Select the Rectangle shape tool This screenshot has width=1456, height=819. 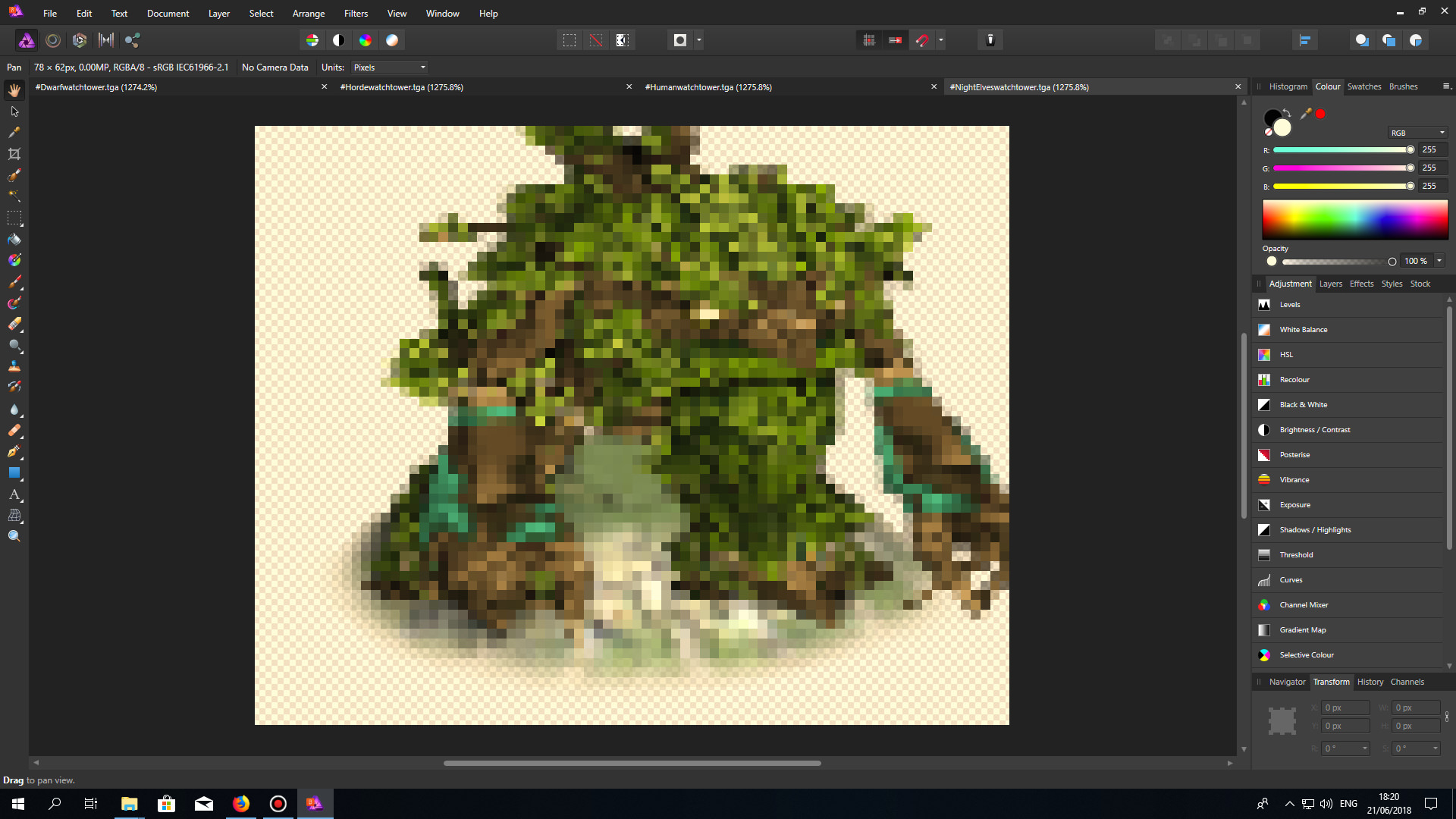pyautogui.click(x=14, y=473)
